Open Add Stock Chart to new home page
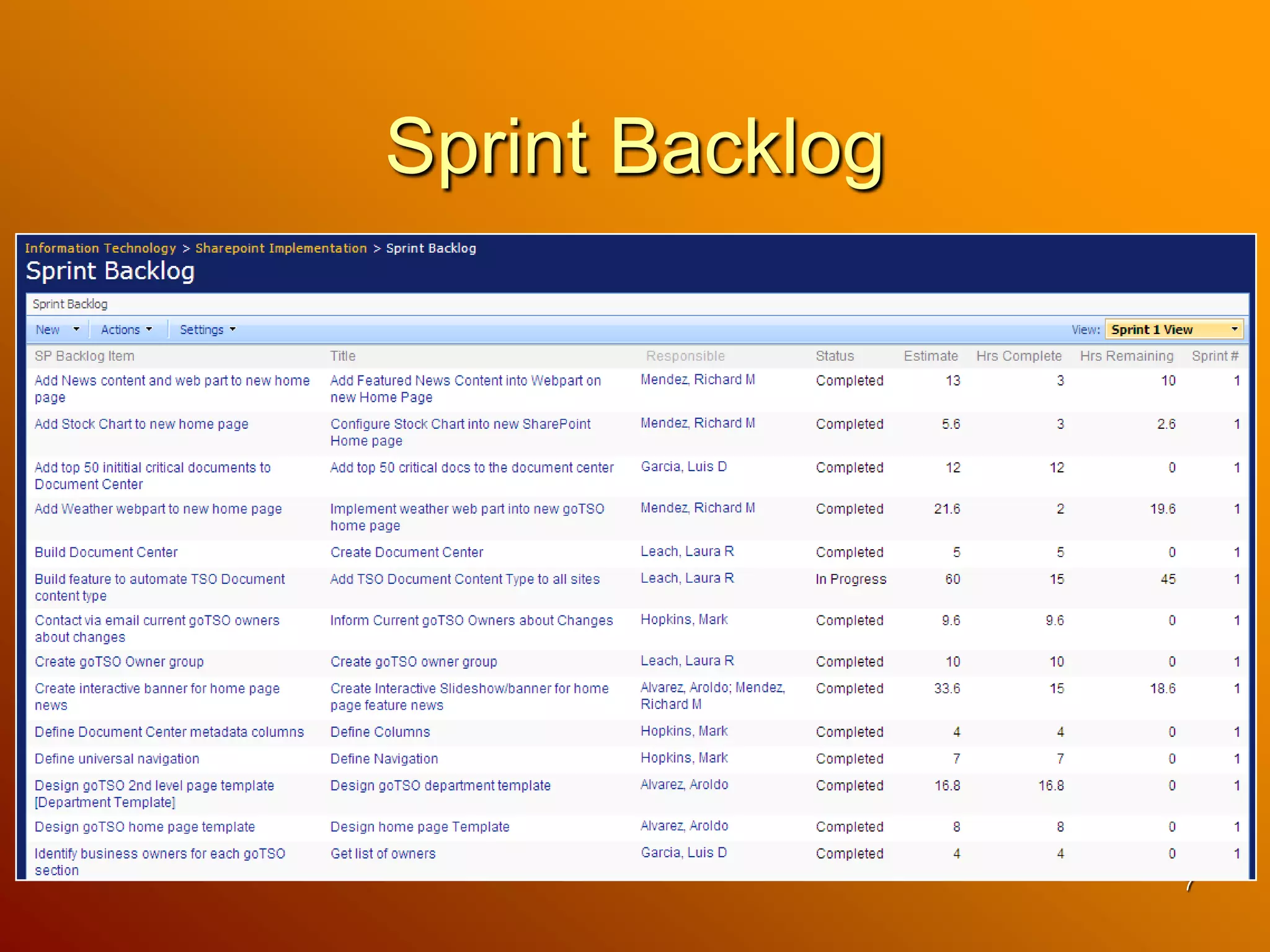 [141, 425]
